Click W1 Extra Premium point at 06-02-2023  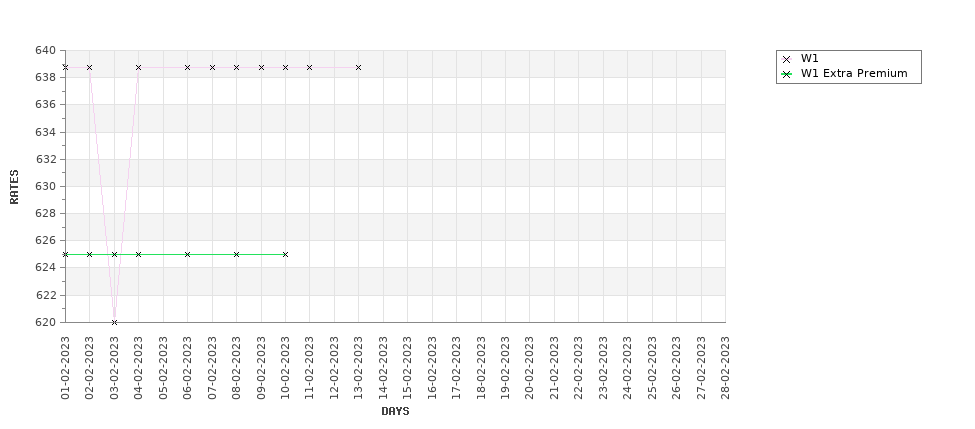click(187, 254)
